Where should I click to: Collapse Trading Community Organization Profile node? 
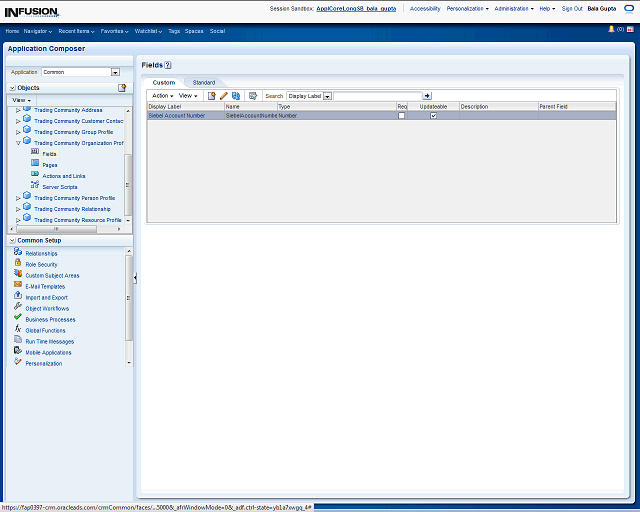point(18,143)
